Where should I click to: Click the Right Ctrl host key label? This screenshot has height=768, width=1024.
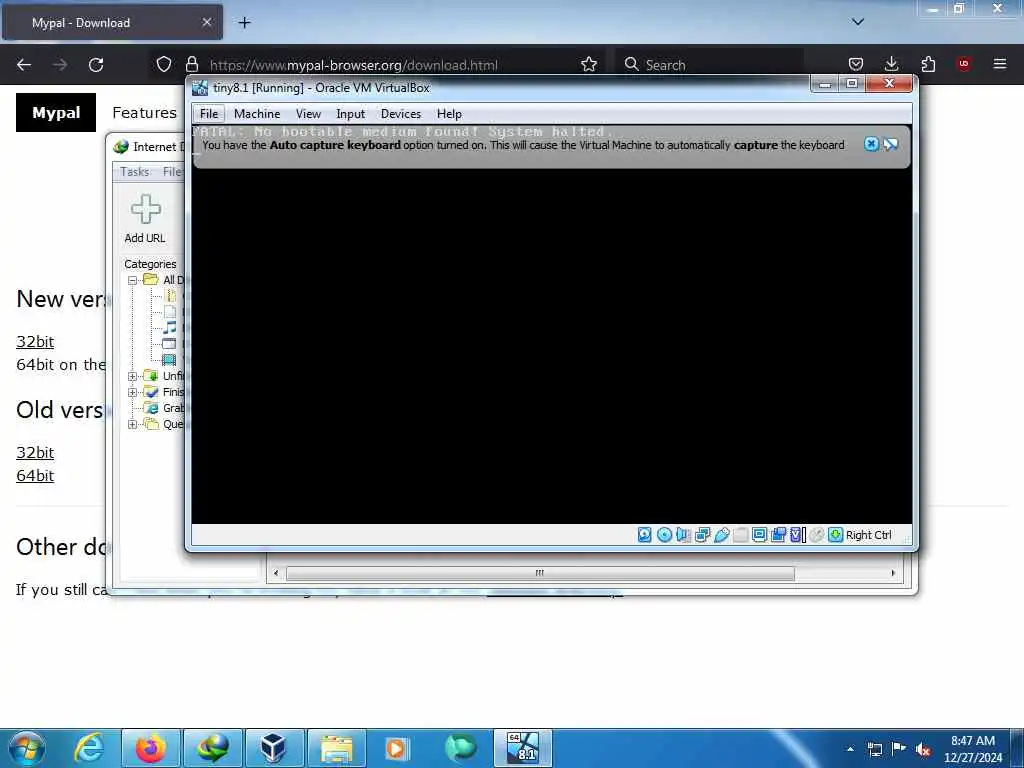tap(869, 535)
